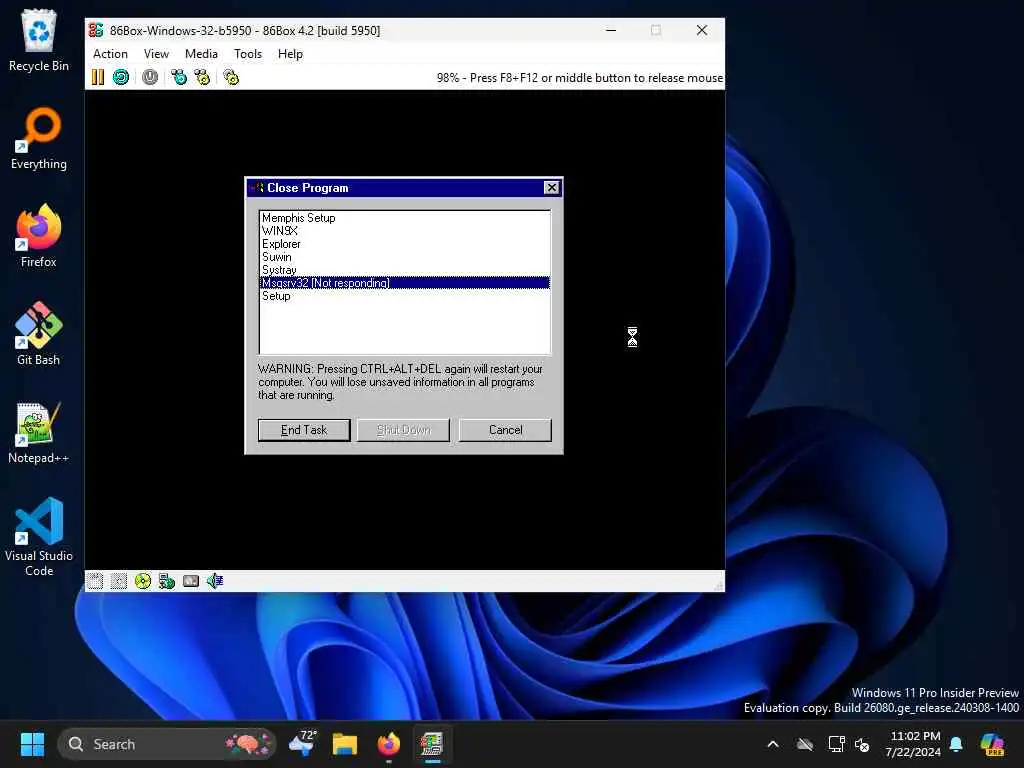Select WIN9X in task list
The width and height of the screenshot is (1024, 768).
click(405, 231)
